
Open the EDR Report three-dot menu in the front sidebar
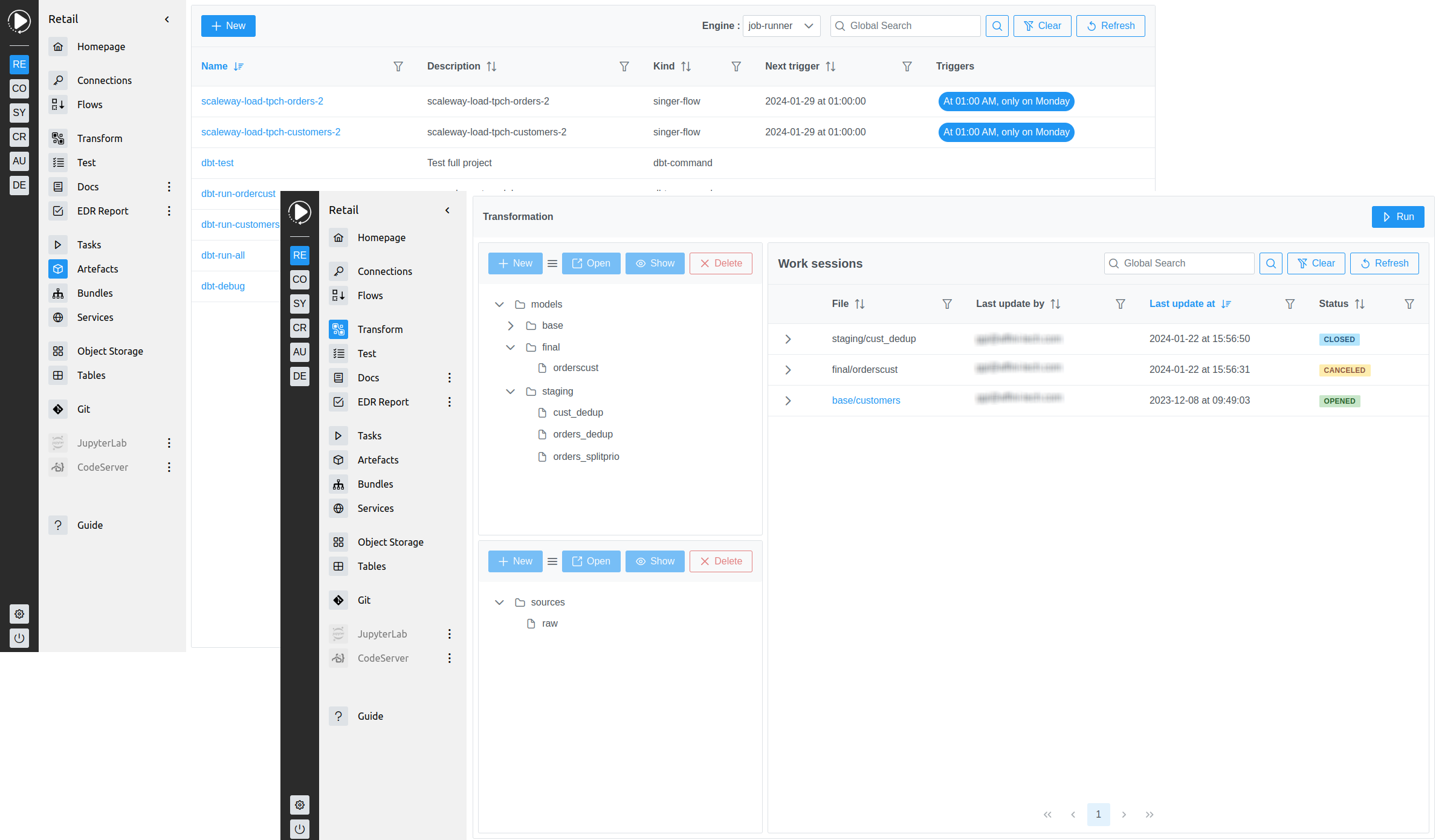point(449,402)
